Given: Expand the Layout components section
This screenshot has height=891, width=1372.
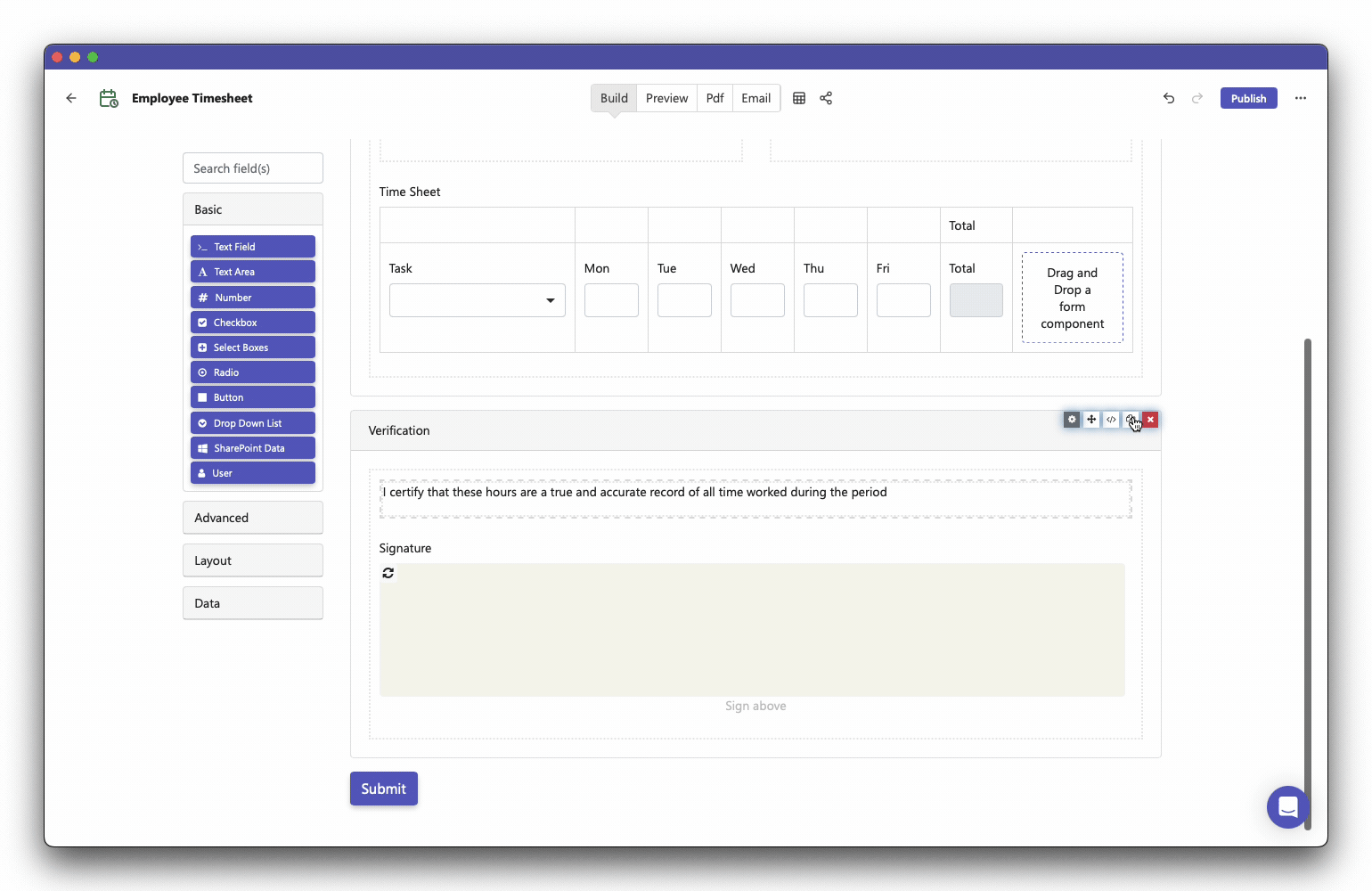Looking at the screenshot, I should [x=253, y=560].
